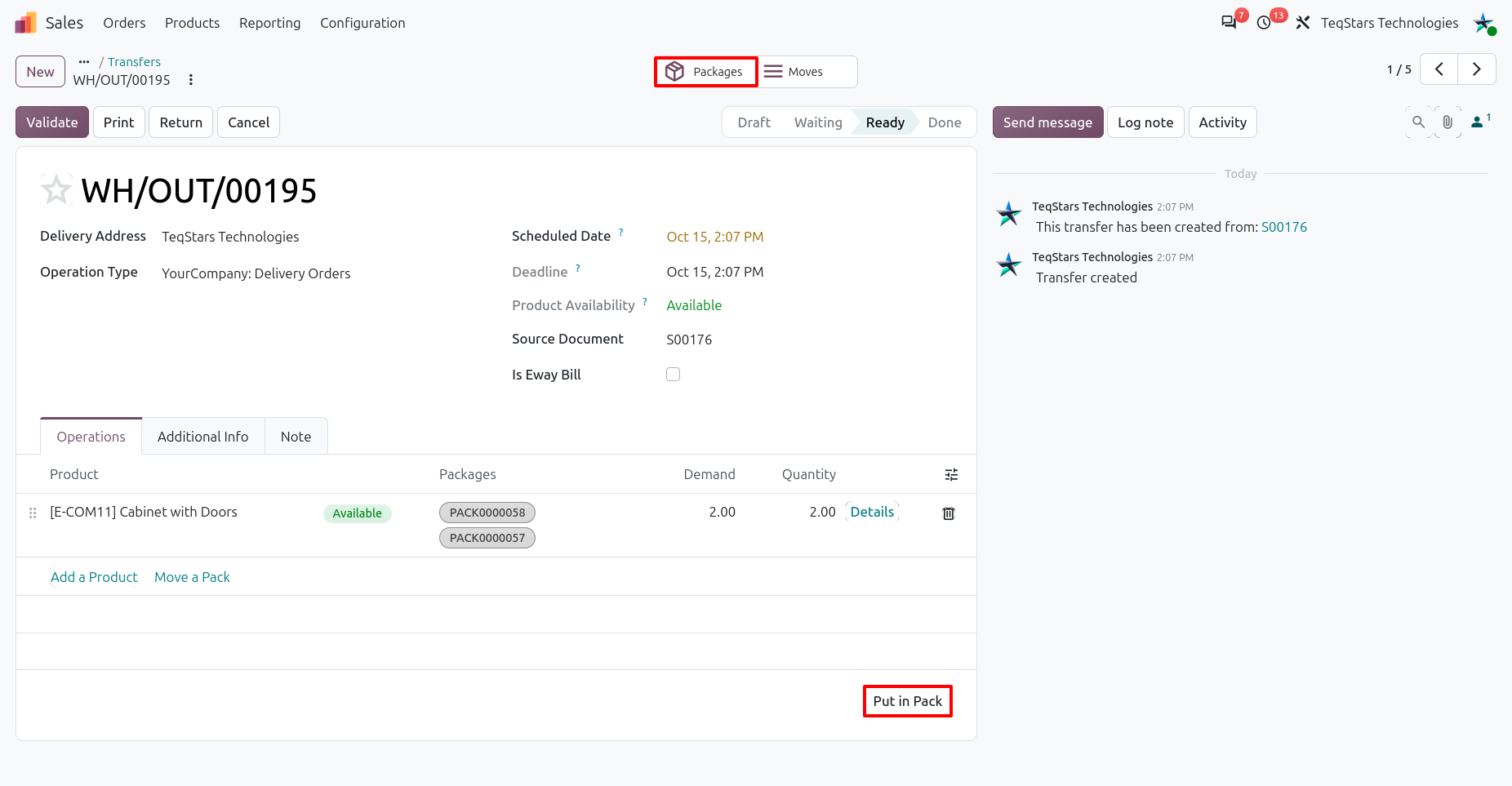Click the Operation Type field value

coord(256,273)
